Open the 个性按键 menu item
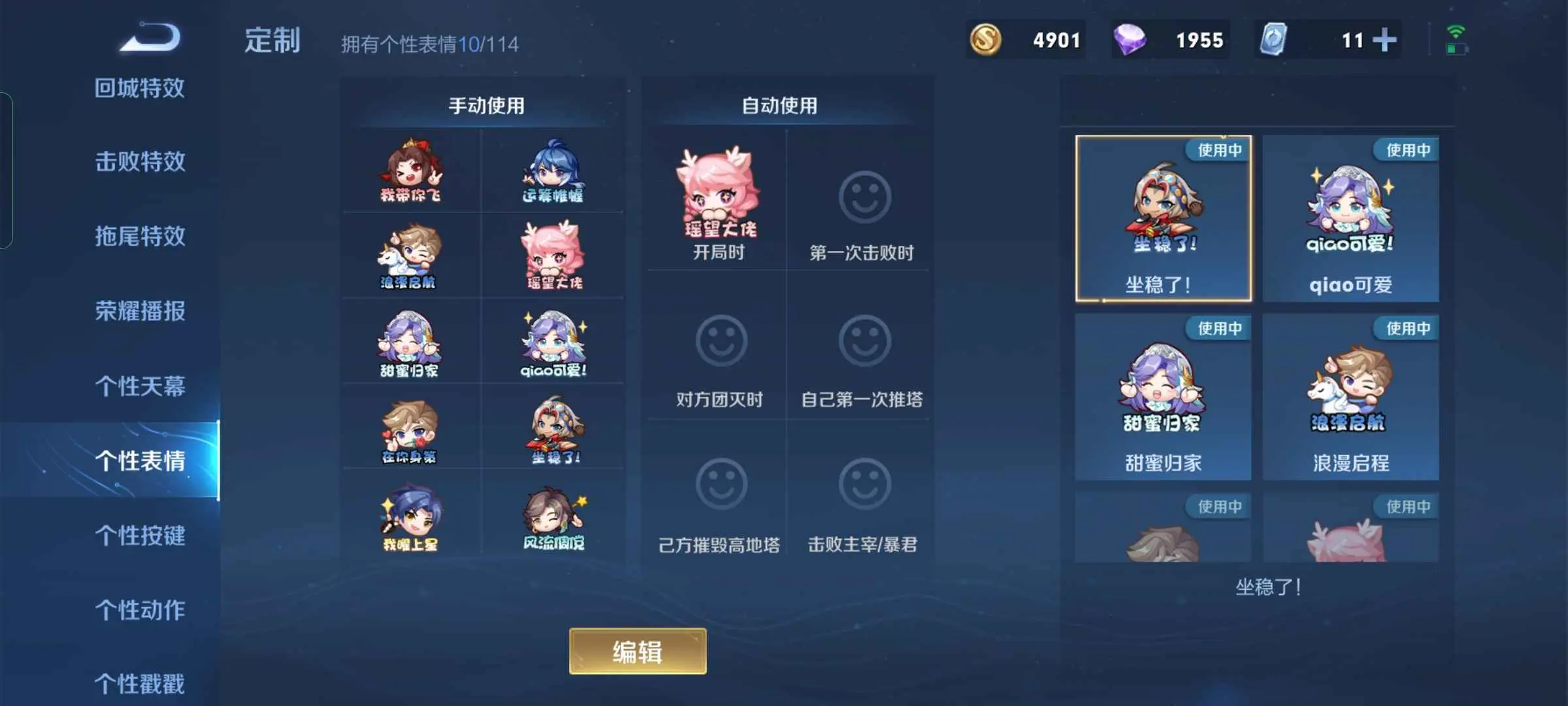 pos(140,535)
